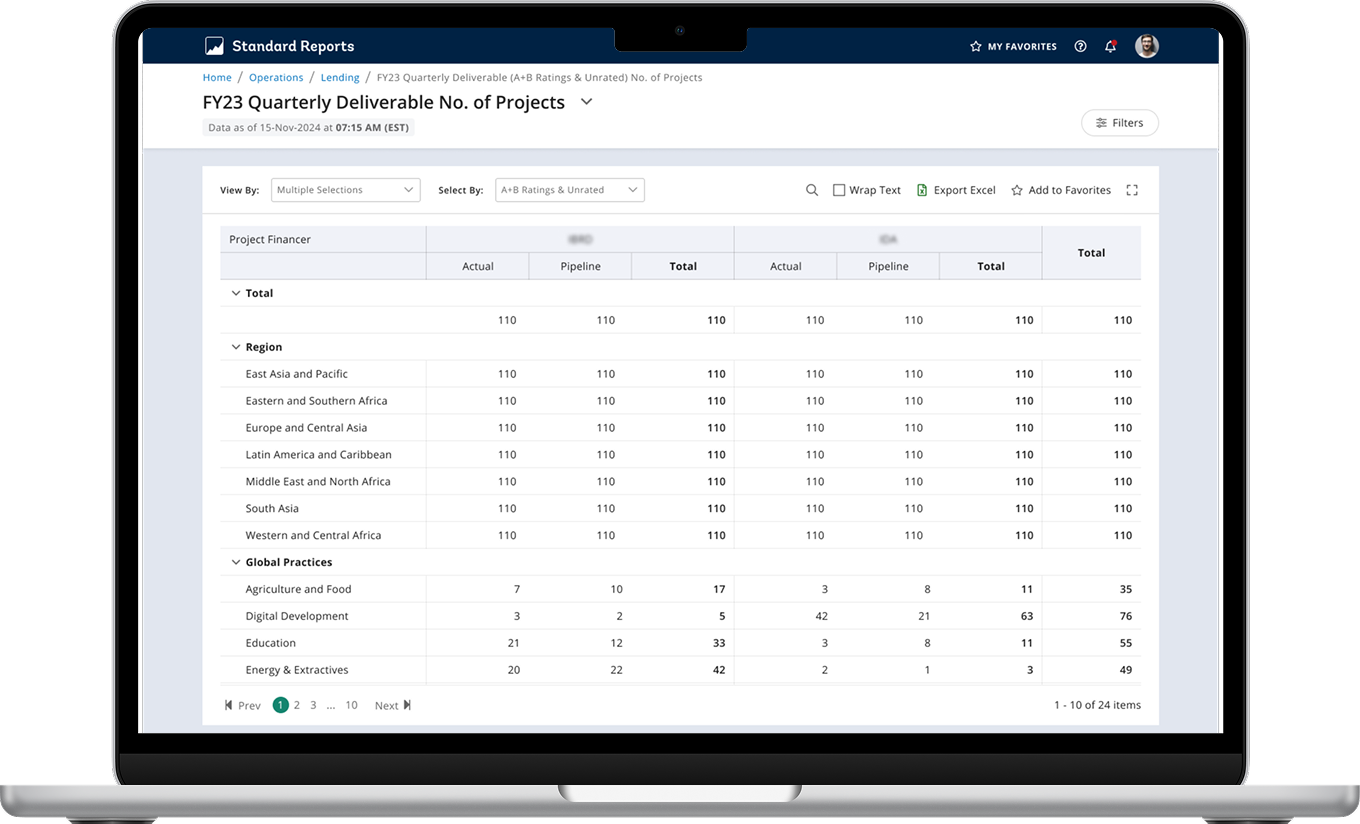The height and width of the screenshot is (824, 1360).
Task: Collapse the Total group
Action: tap(236, 293)
